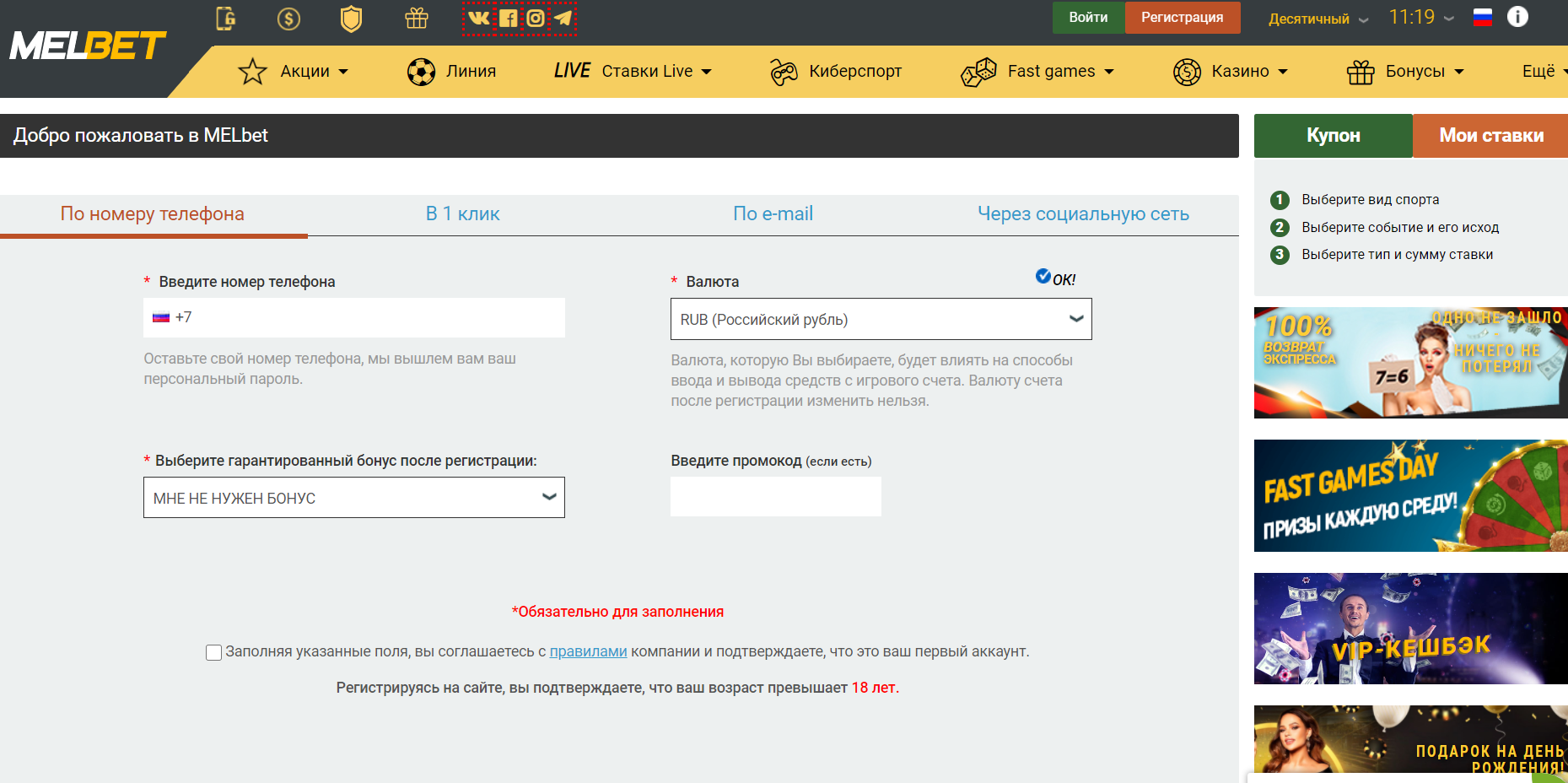
Task: Focus the promo code input field
Action: coord(776,496)
